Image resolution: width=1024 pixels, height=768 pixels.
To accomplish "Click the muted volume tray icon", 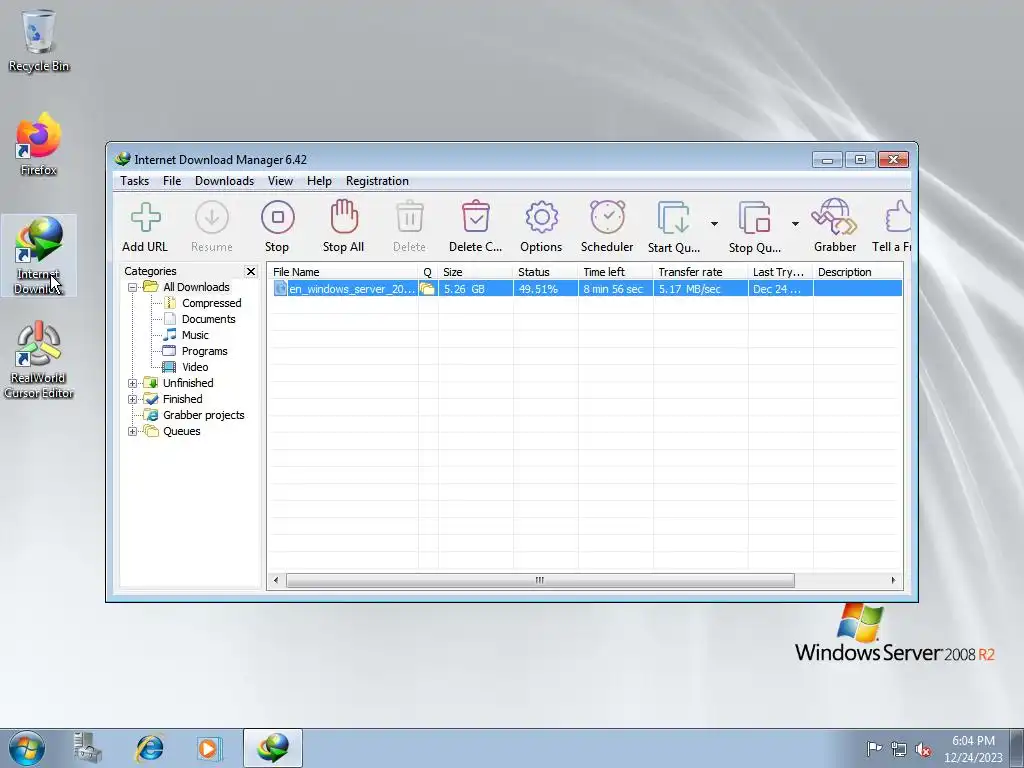I will 923,749.
